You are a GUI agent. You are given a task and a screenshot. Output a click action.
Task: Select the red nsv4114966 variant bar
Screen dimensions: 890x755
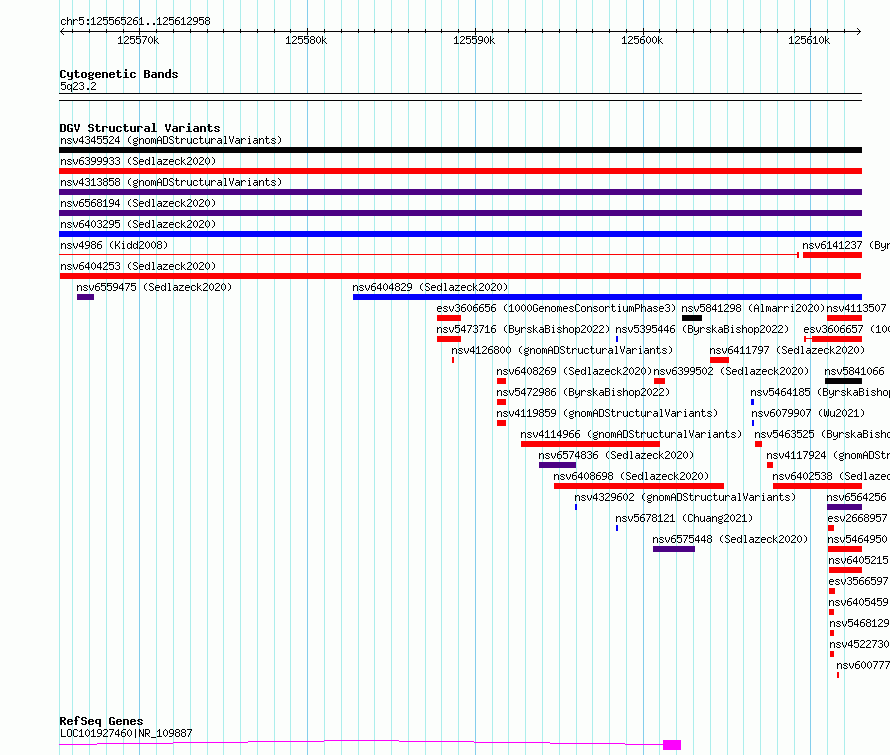(x=590, y=444)
